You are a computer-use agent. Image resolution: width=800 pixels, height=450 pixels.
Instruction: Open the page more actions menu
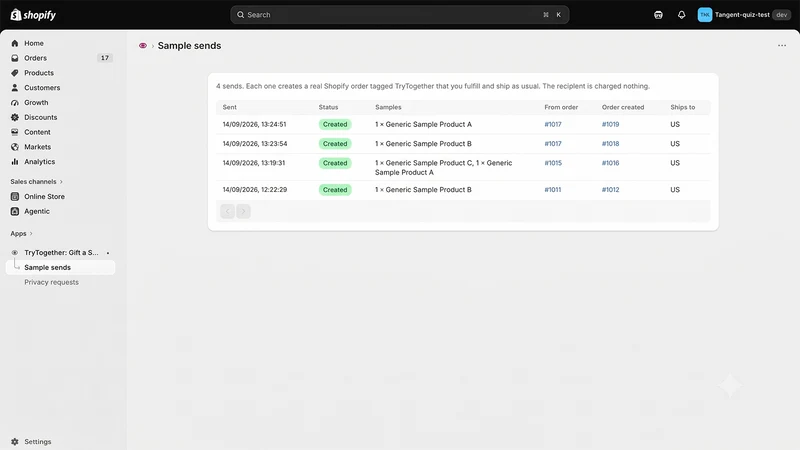pos(782,46)
